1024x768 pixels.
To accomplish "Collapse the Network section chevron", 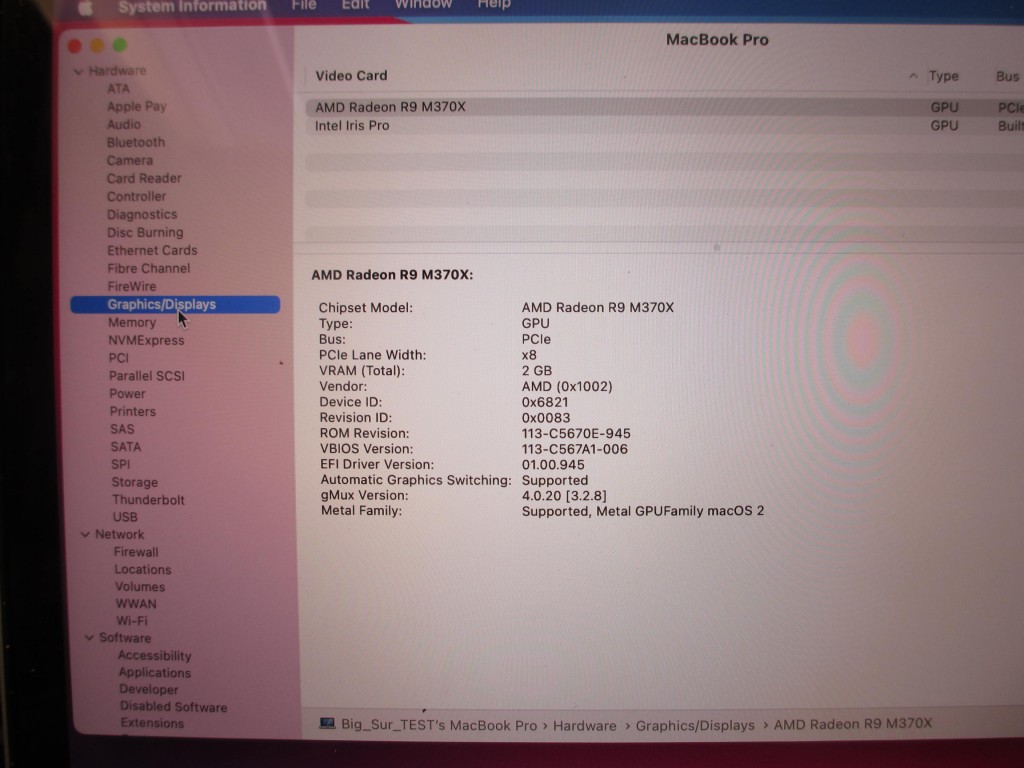I will click(x=85, y=534).
